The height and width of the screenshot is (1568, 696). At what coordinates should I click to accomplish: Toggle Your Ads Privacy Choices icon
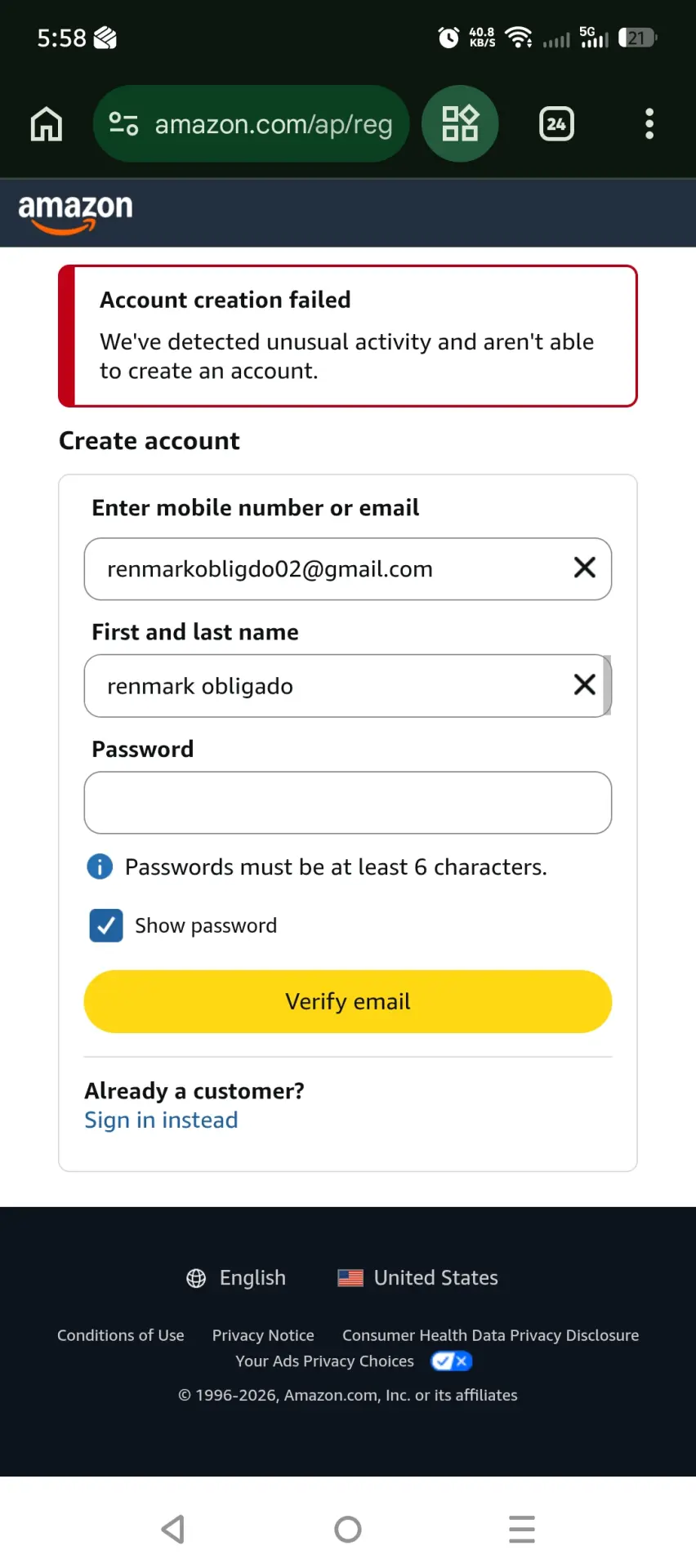click(x=452, y=1361)
